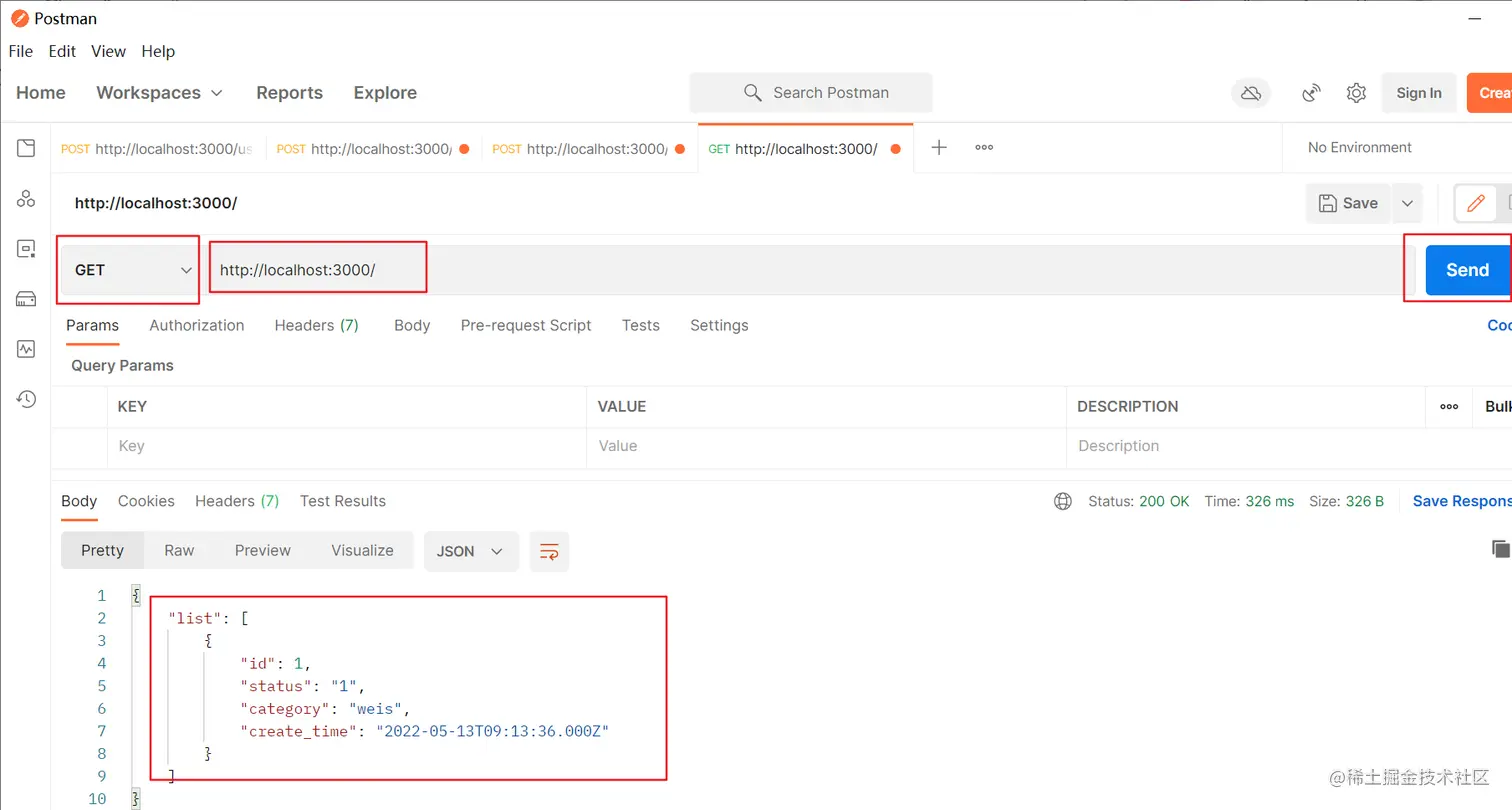Select the Params tab
The height and width of the screenshot is (810, 1512).
point(92,326)
